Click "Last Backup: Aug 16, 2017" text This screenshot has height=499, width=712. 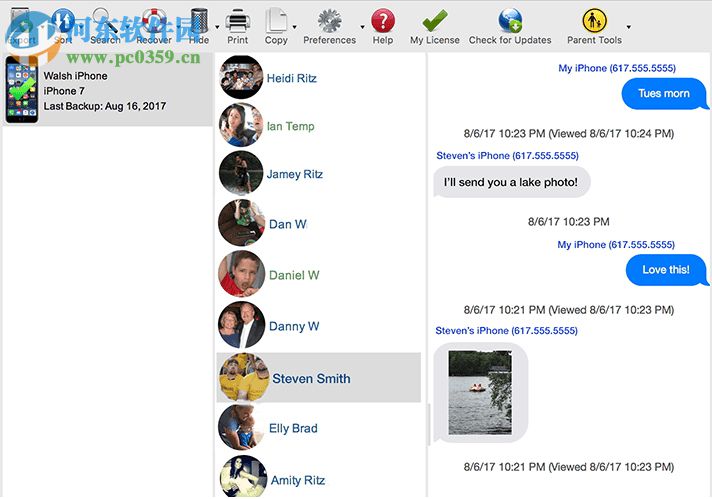coord(105,106)
